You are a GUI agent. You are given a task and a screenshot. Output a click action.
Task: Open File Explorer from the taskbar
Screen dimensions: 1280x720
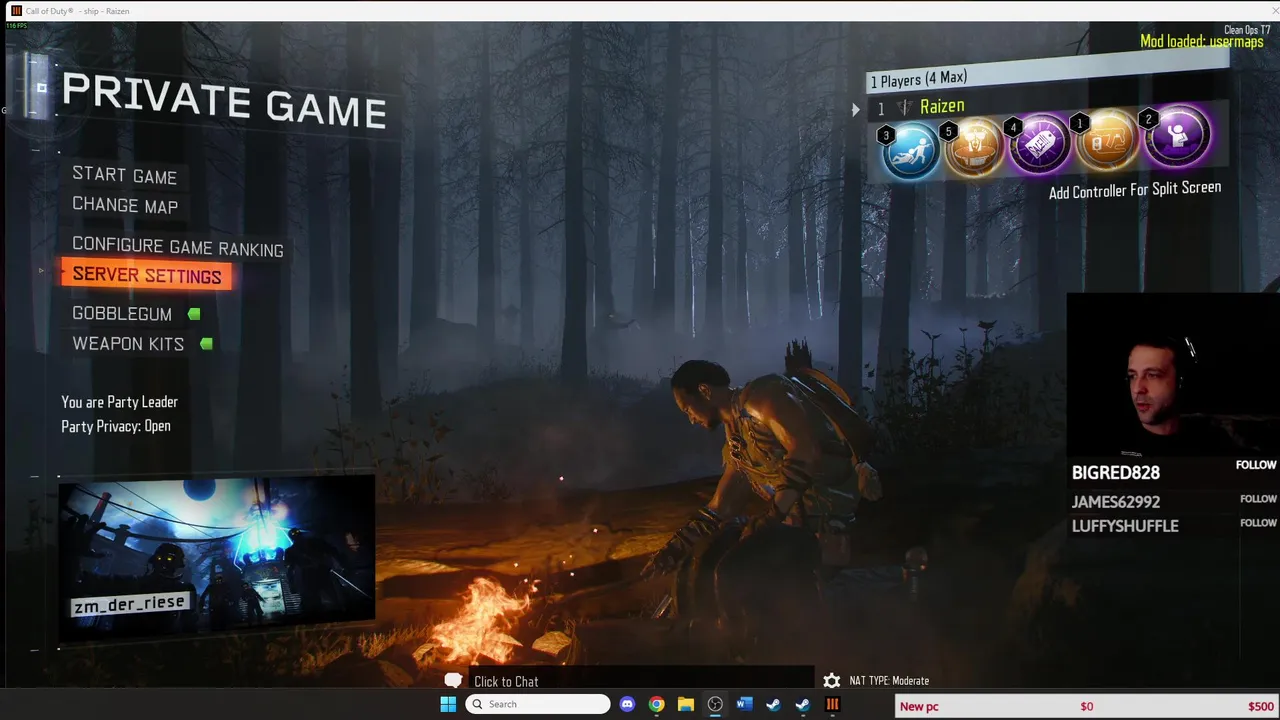point(685,704)
